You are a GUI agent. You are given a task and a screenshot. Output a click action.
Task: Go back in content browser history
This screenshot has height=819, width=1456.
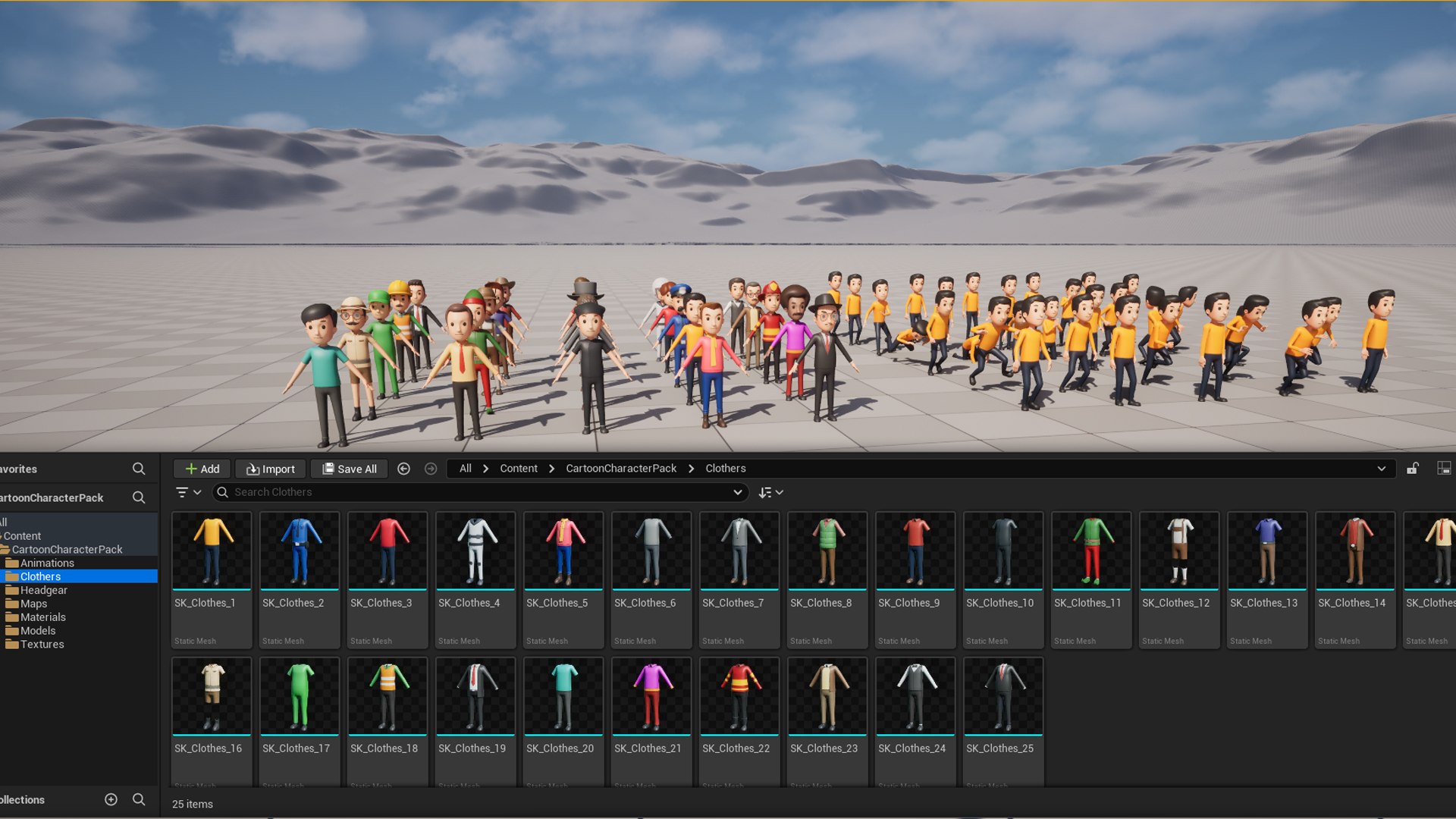coord(404,469)
